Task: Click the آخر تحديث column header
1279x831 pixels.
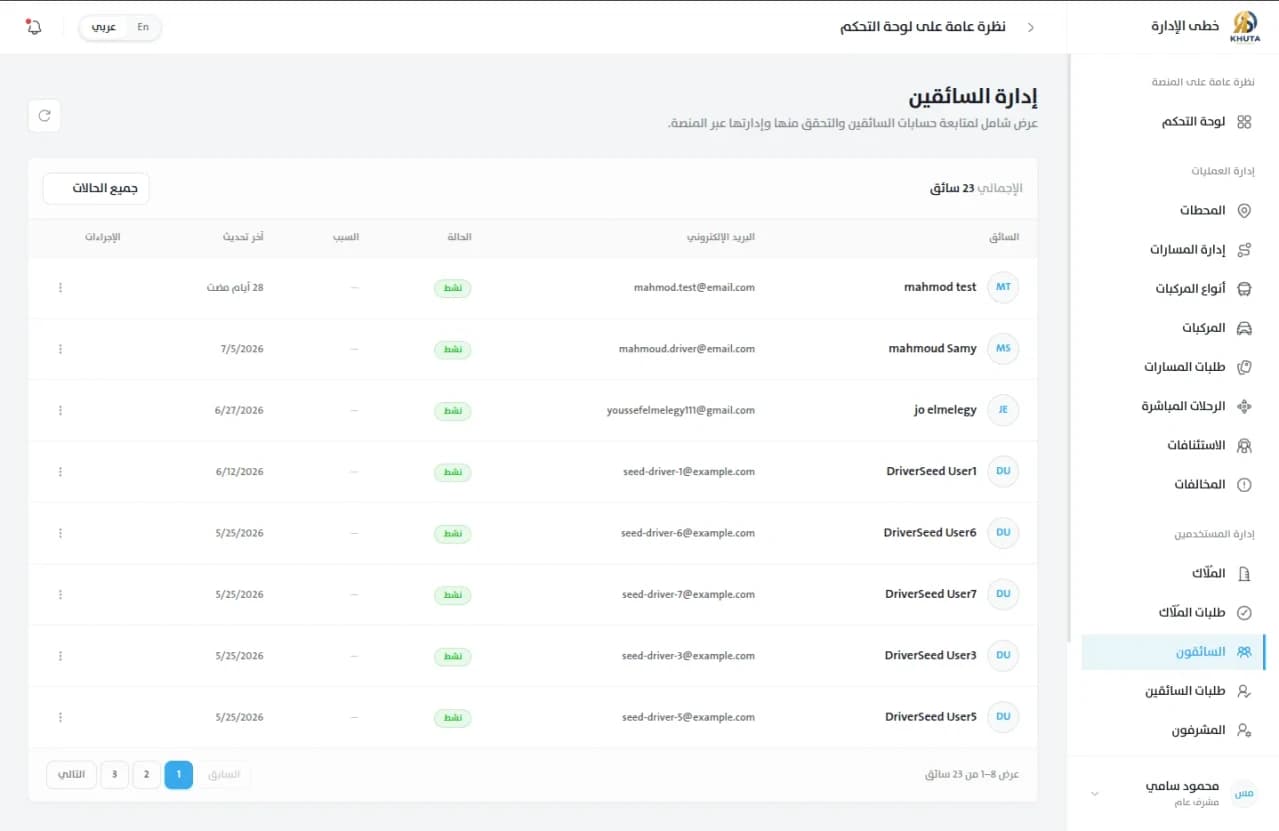Action: coord(243,237)
